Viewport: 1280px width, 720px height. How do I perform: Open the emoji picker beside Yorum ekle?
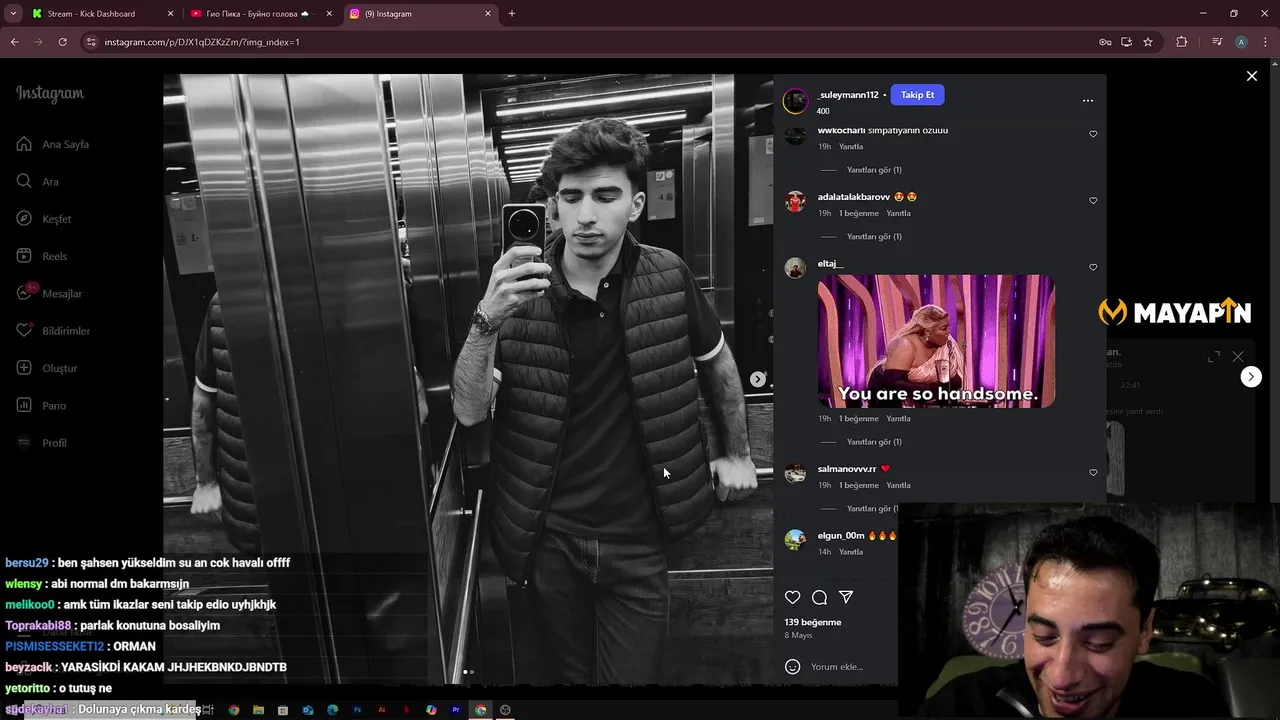(793, 667)
